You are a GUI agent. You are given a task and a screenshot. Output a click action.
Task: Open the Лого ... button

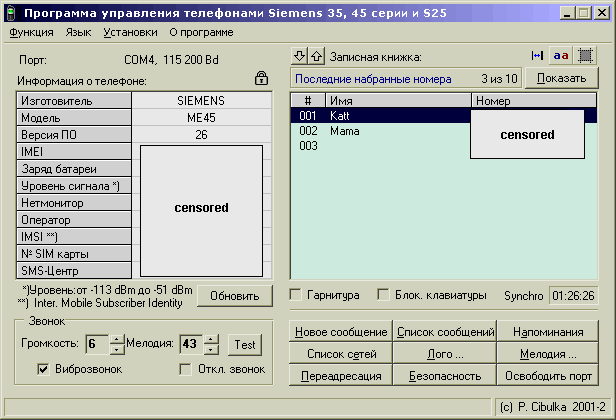click(445, 354)
